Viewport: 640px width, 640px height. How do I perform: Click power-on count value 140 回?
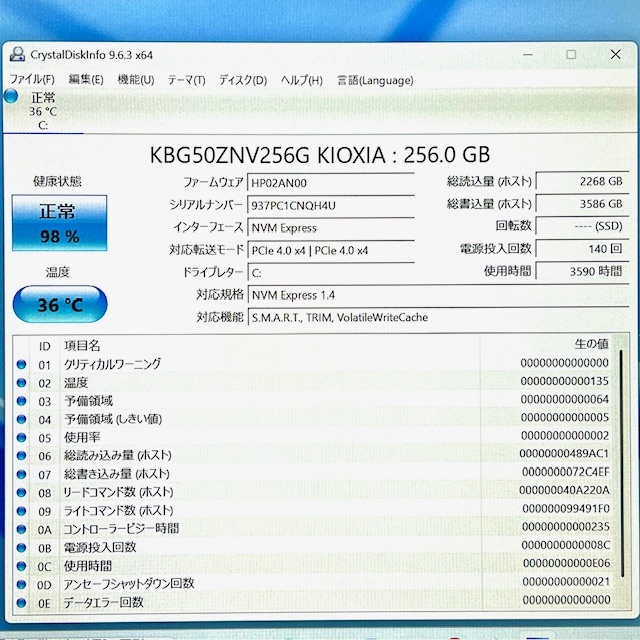(582, 249)
